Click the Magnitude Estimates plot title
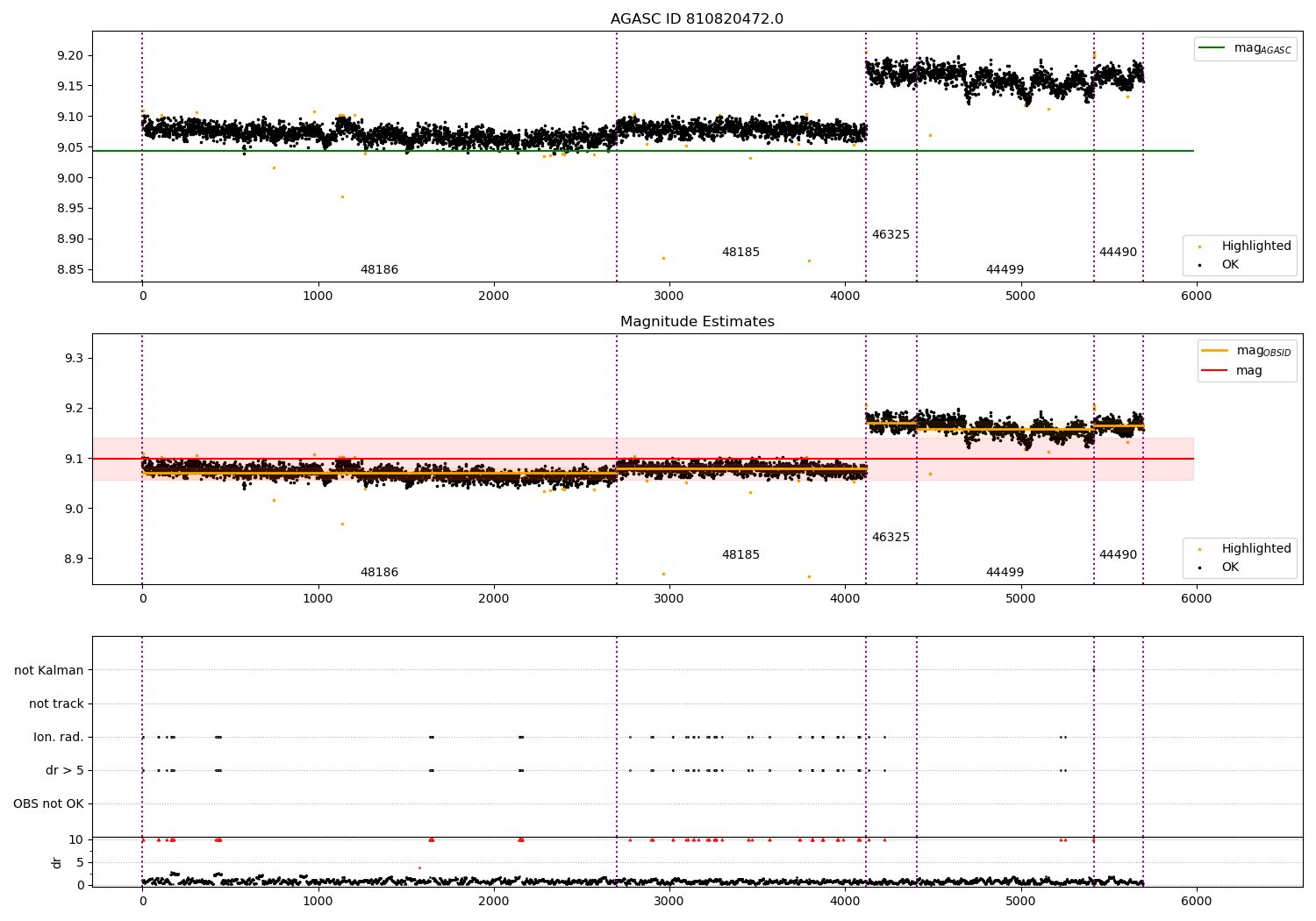This screenshot has height=921, width=1316. tap(697, 322)
